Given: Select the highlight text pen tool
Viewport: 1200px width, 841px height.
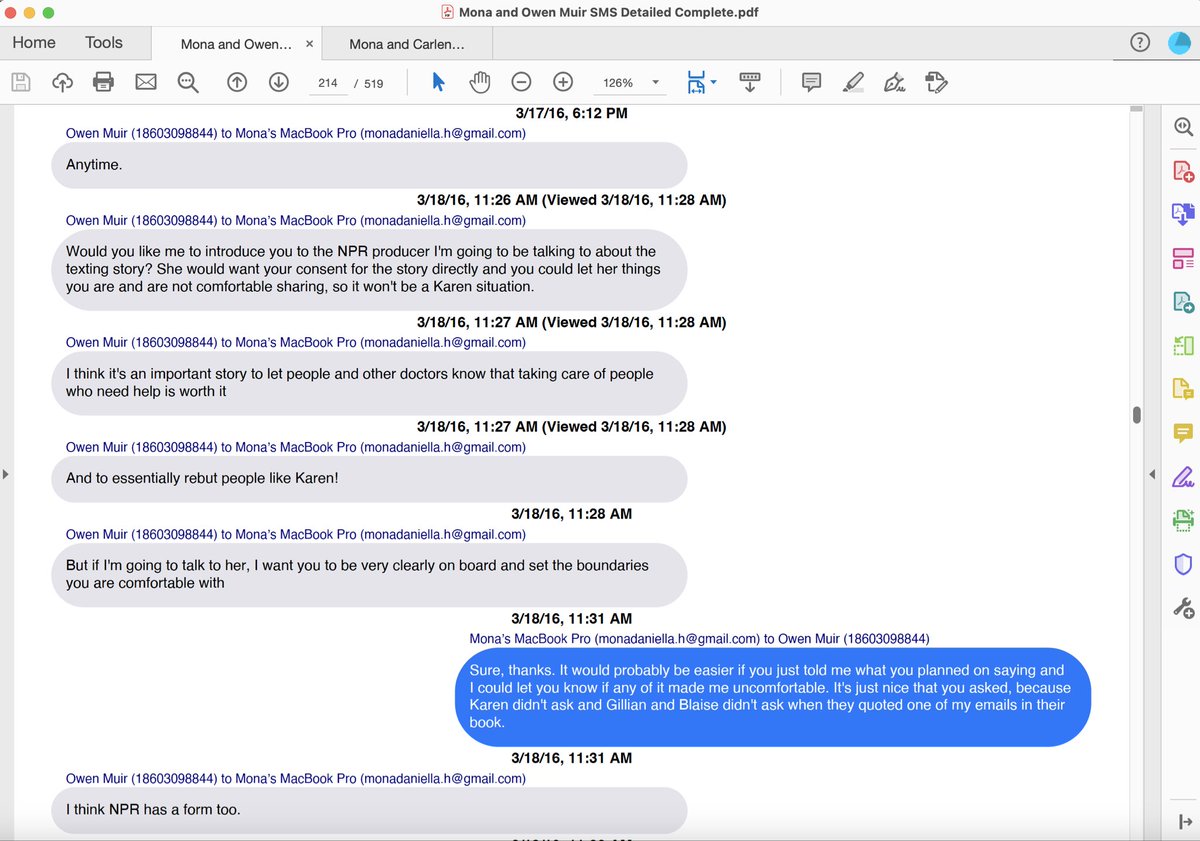Looking at the screenshot, I should [853, 82].
